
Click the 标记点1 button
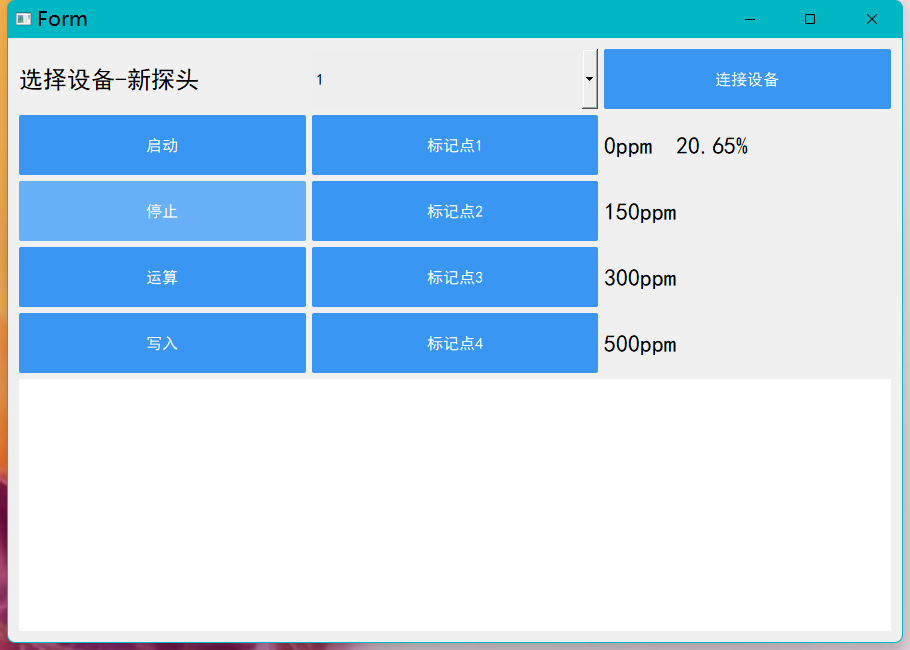tap(454, 145)
